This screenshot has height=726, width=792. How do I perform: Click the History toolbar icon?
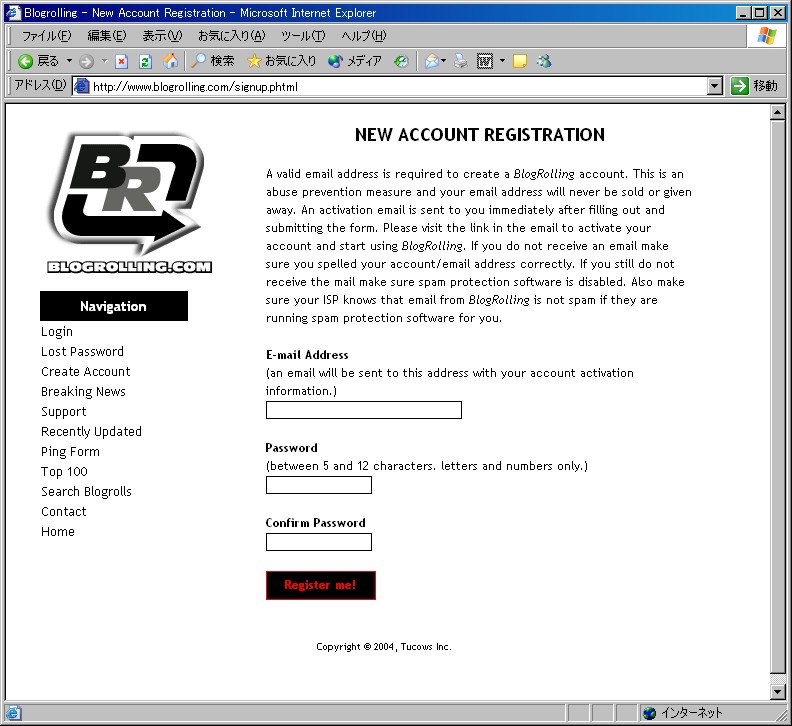(401, 61)
